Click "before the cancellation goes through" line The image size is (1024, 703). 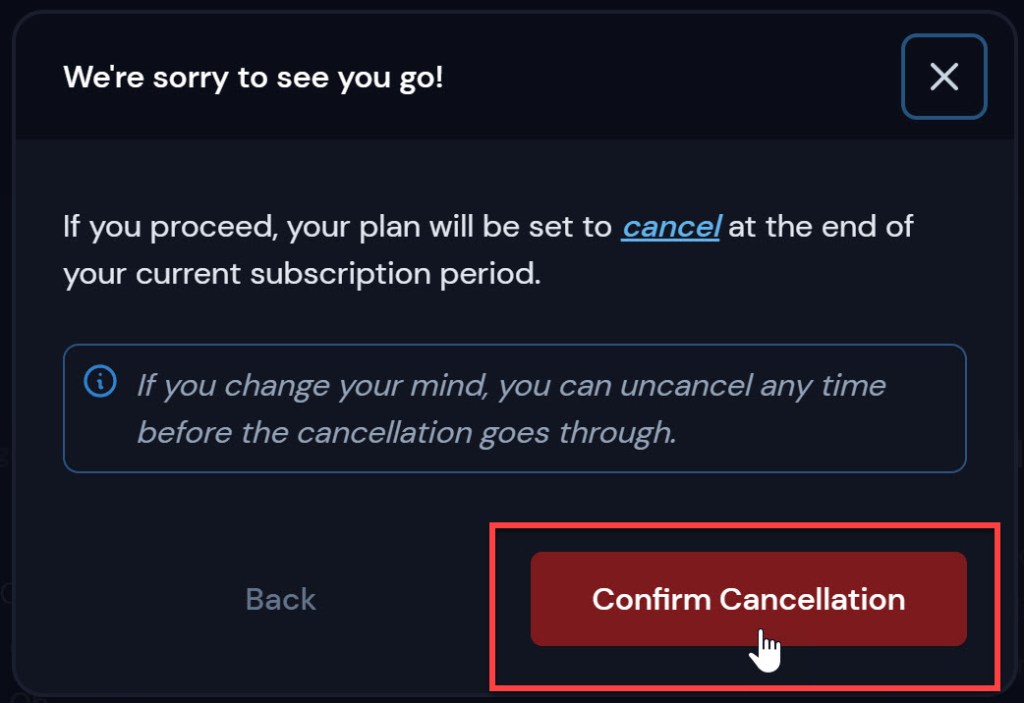point(406,433)
